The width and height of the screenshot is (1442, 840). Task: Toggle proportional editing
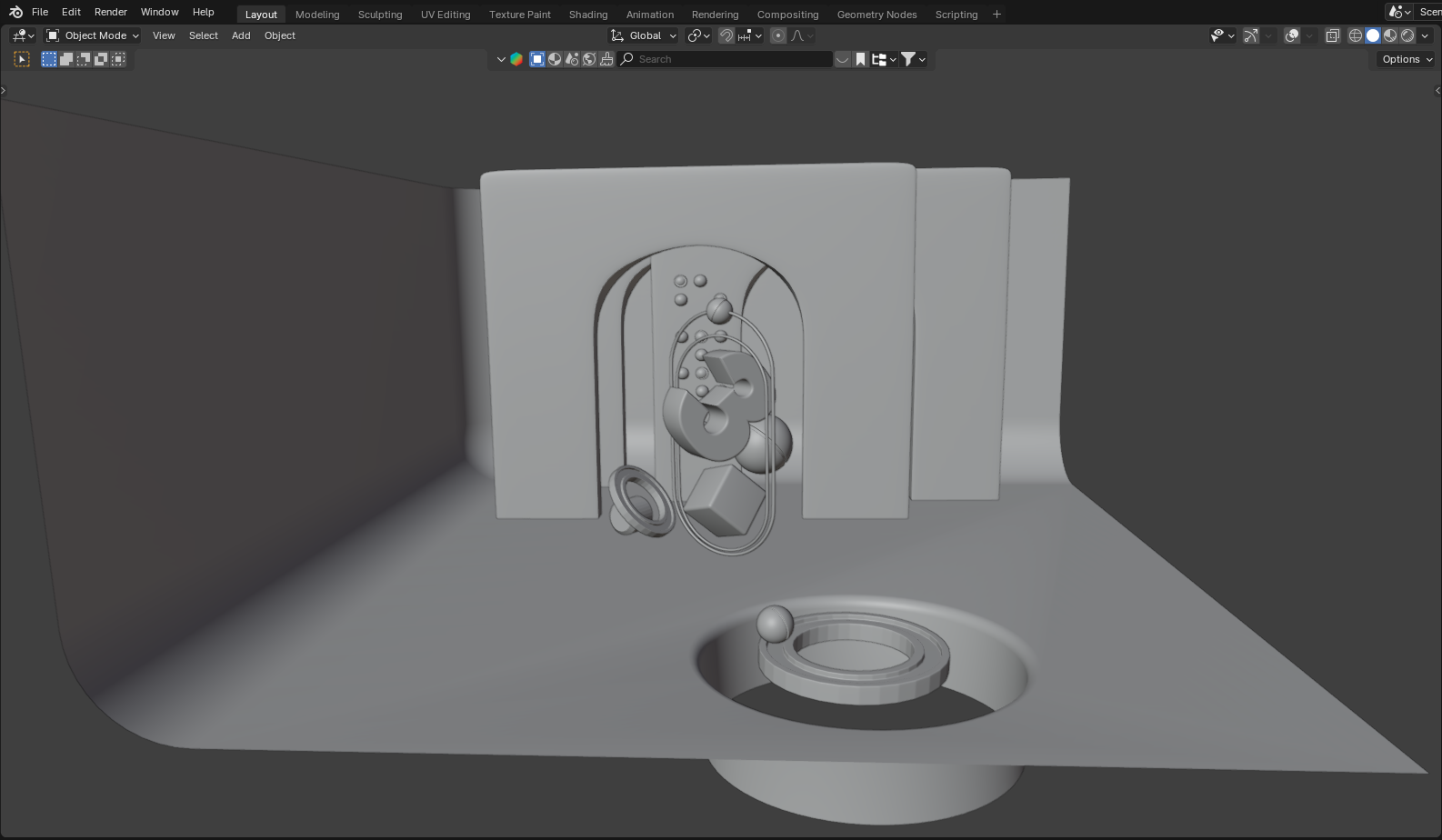click(778, 35)
